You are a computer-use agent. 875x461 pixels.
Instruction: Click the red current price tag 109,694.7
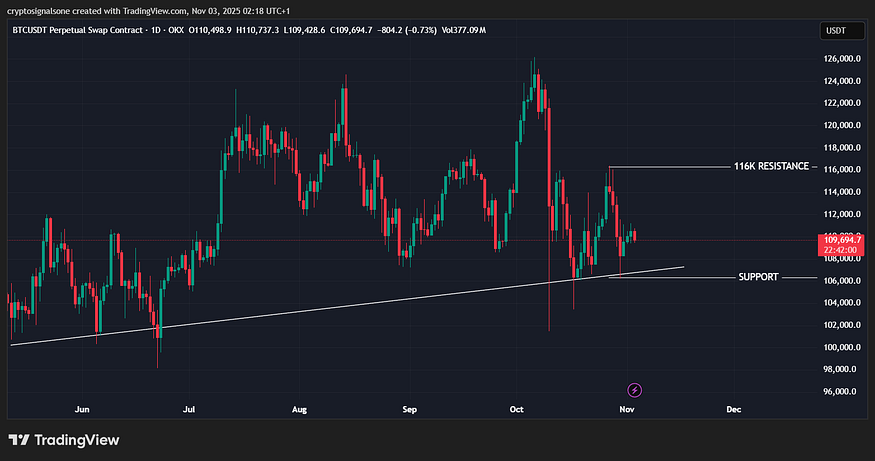840,241
